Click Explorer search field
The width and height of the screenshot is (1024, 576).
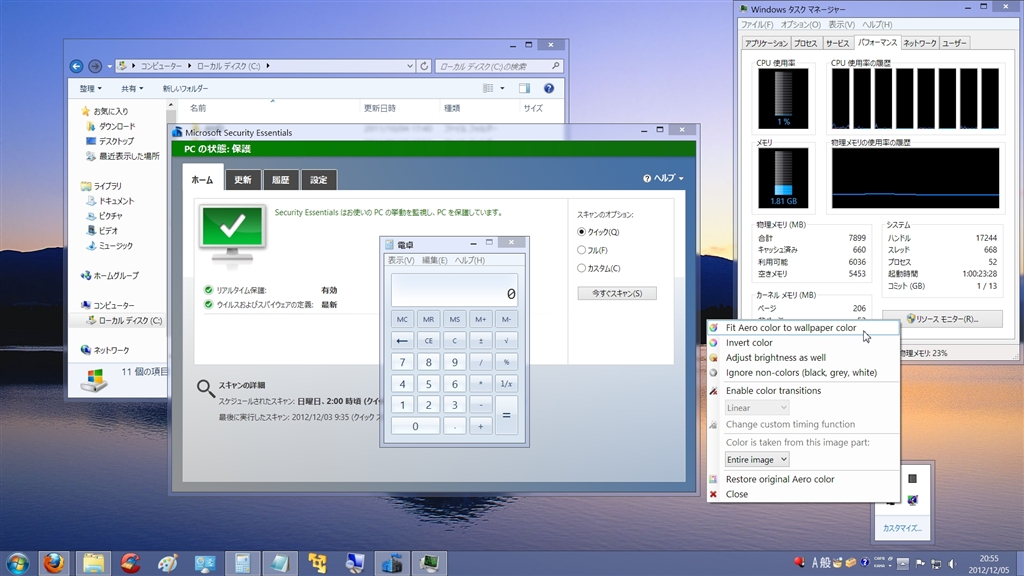499,66
